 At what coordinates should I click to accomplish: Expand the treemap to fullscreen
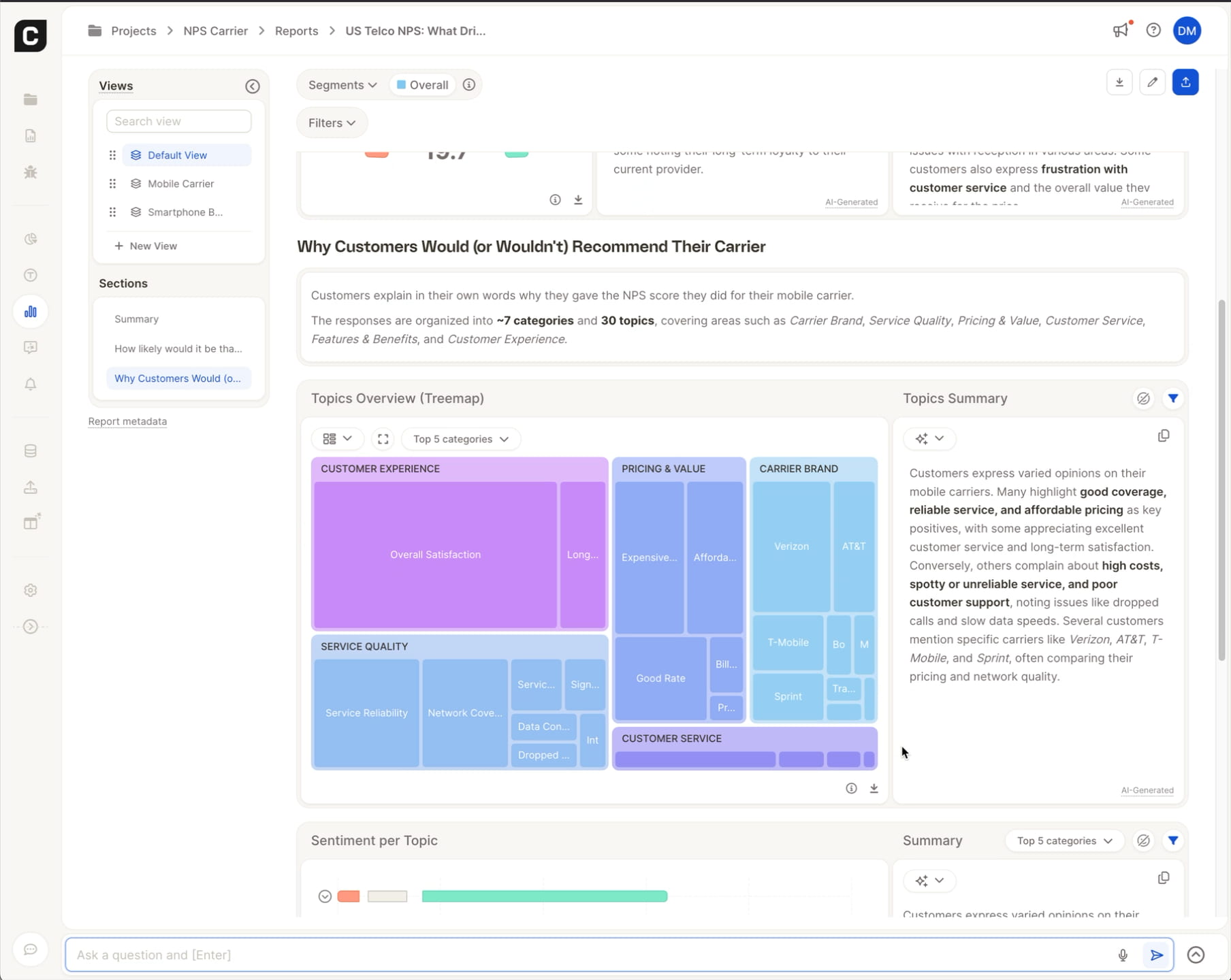pos(383,439)
